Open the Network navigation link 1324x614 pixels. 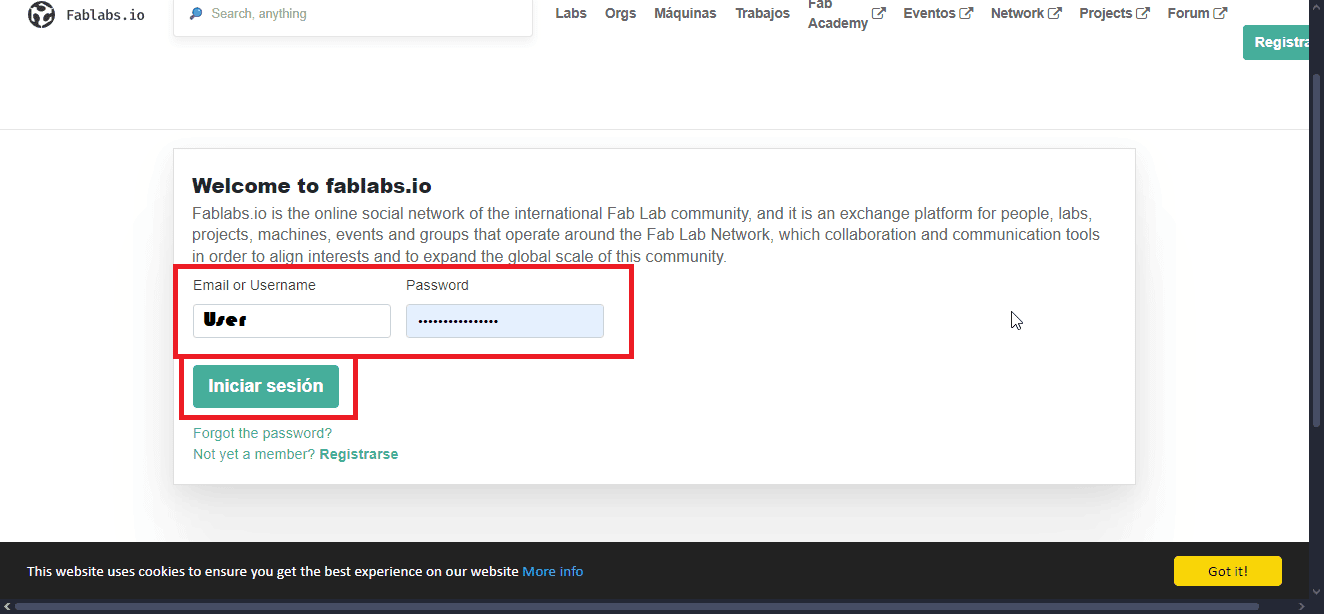1017,14
